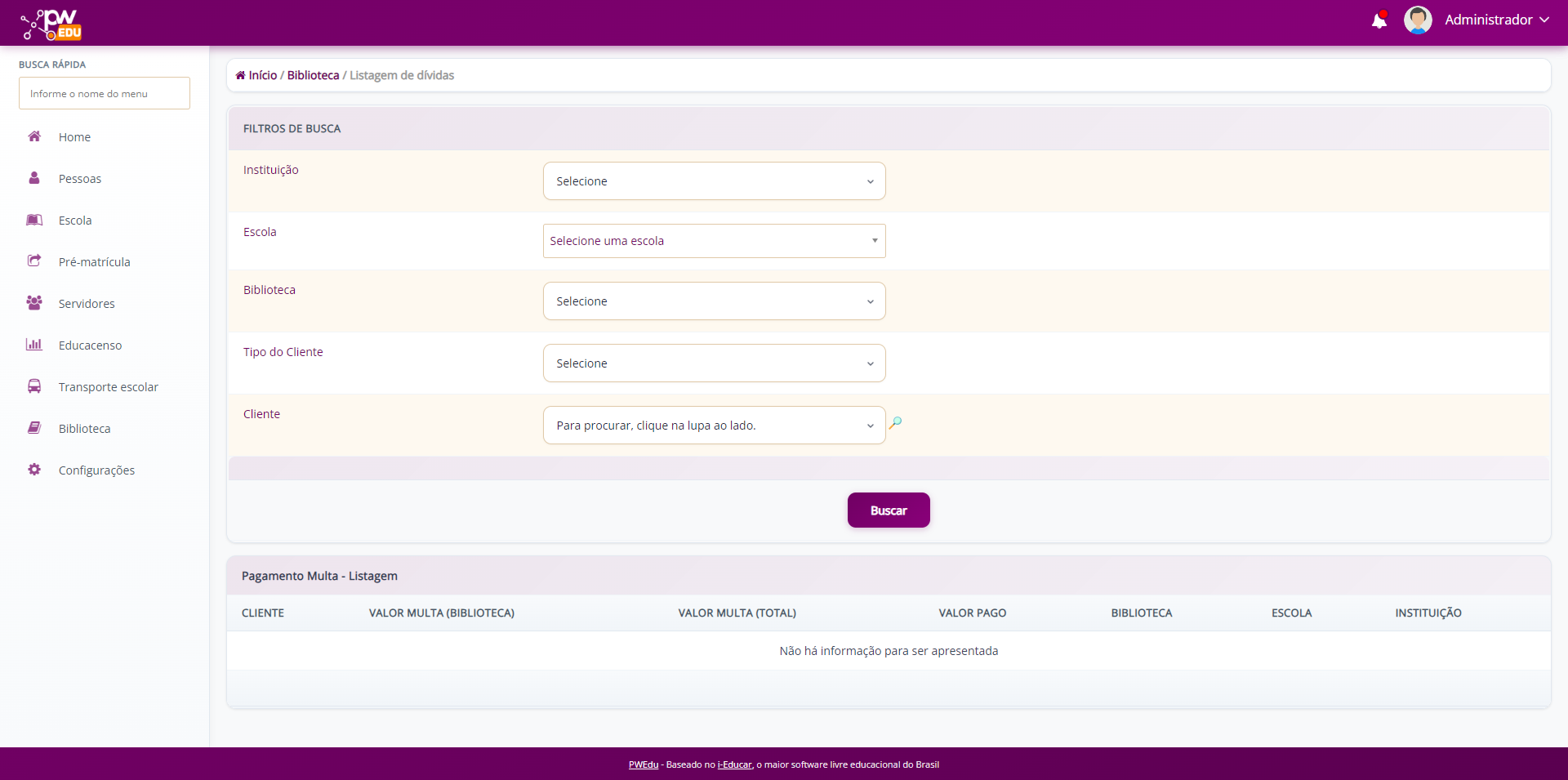Open Escola in the sidebar menu
The height and width of the screenshot is (780, 1568).
click(x=75, y=221)
